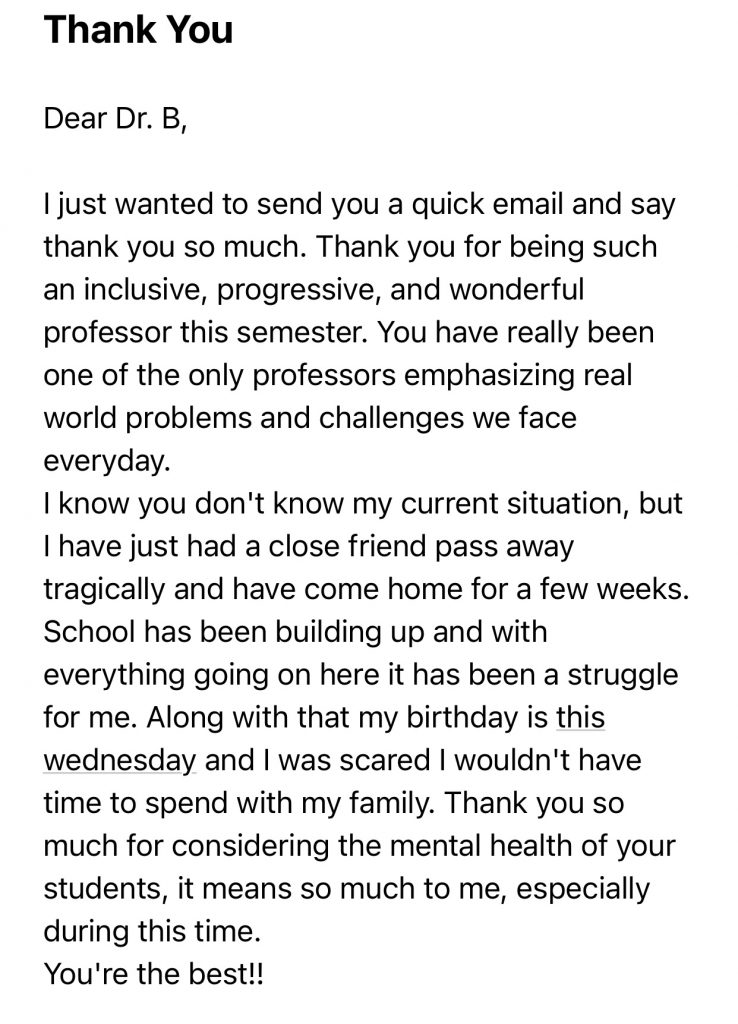The width and height of the screenshot is (738, 1024).
Task: Click the line 'during this time.'
Action: click(152, 931)
